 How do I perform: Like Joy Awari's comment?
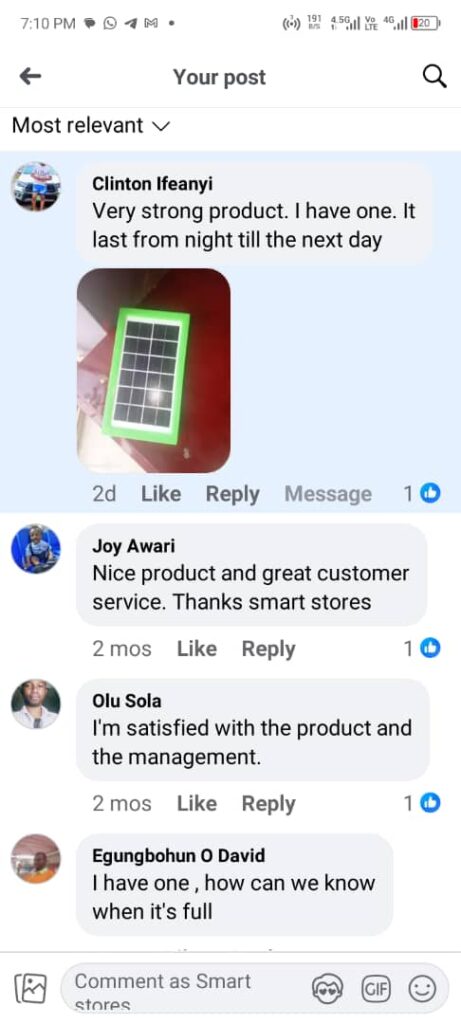(x=197, y=648)
